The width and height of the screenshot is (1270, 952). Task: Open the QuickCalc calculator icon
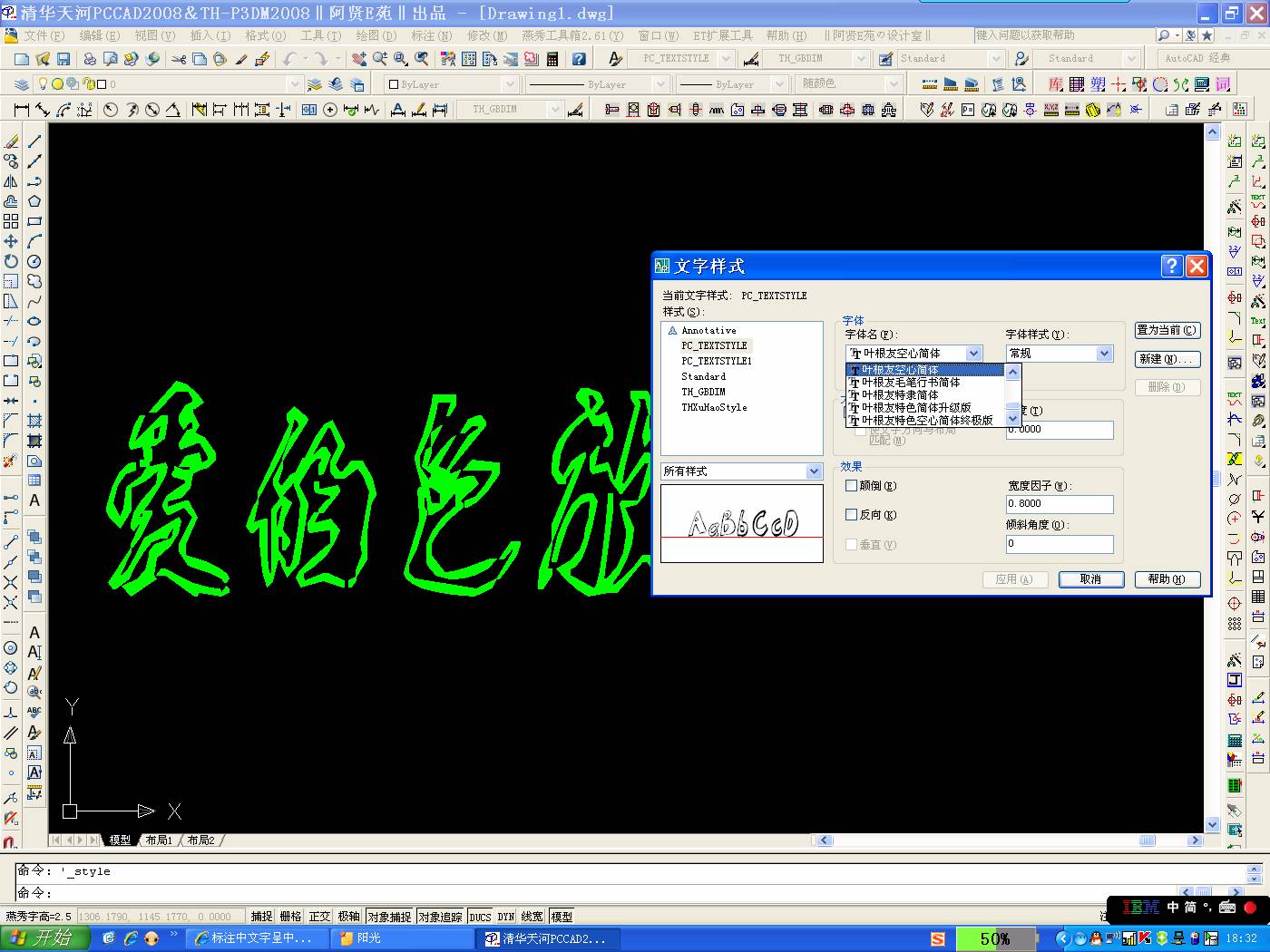click(x=552, y=59)
